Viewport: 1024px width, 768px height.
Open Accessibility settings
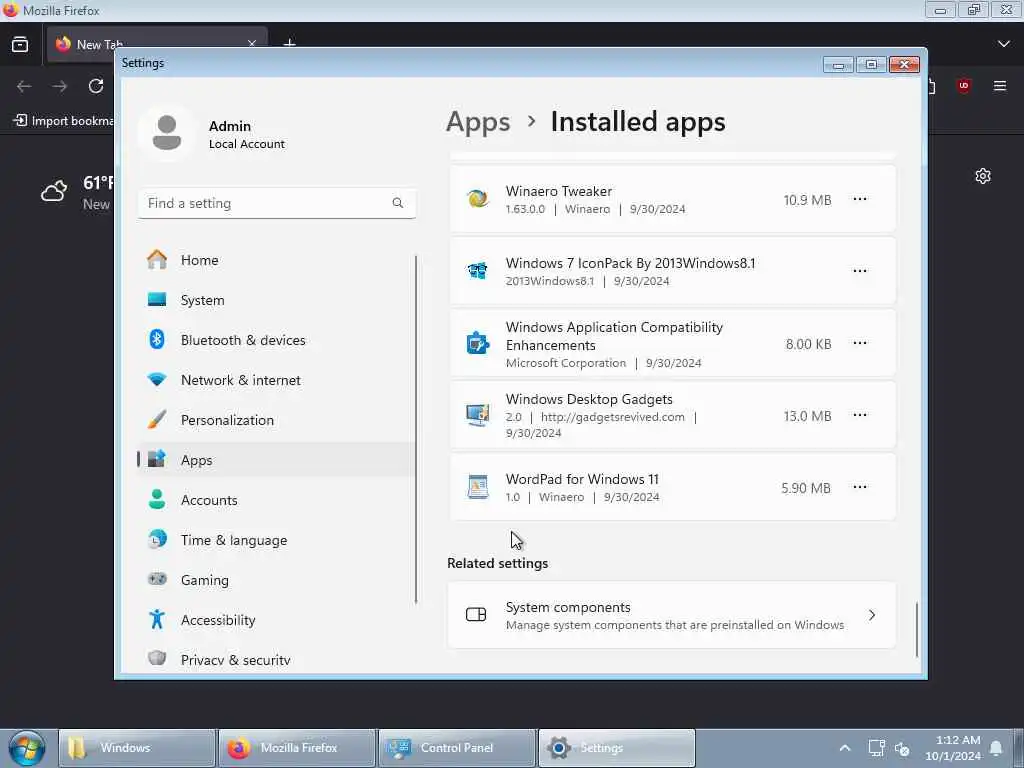pos(276,620)
